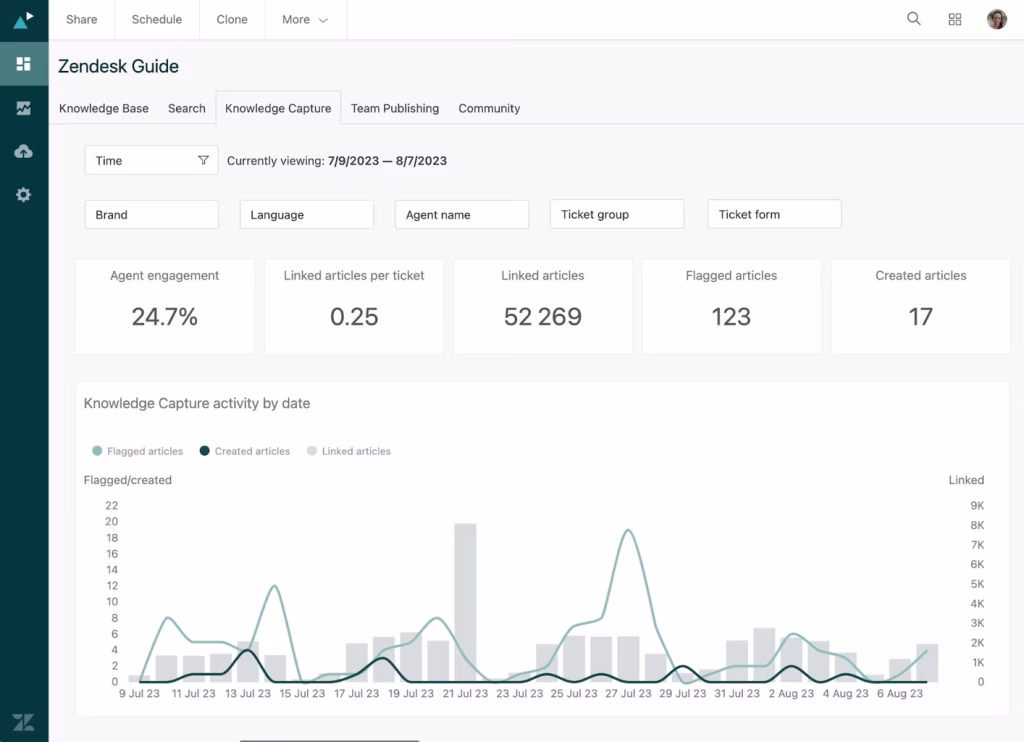1024x742 pixels.
Task: Click the funnel icon in the Time filter
Action: (x=203, y=160)
